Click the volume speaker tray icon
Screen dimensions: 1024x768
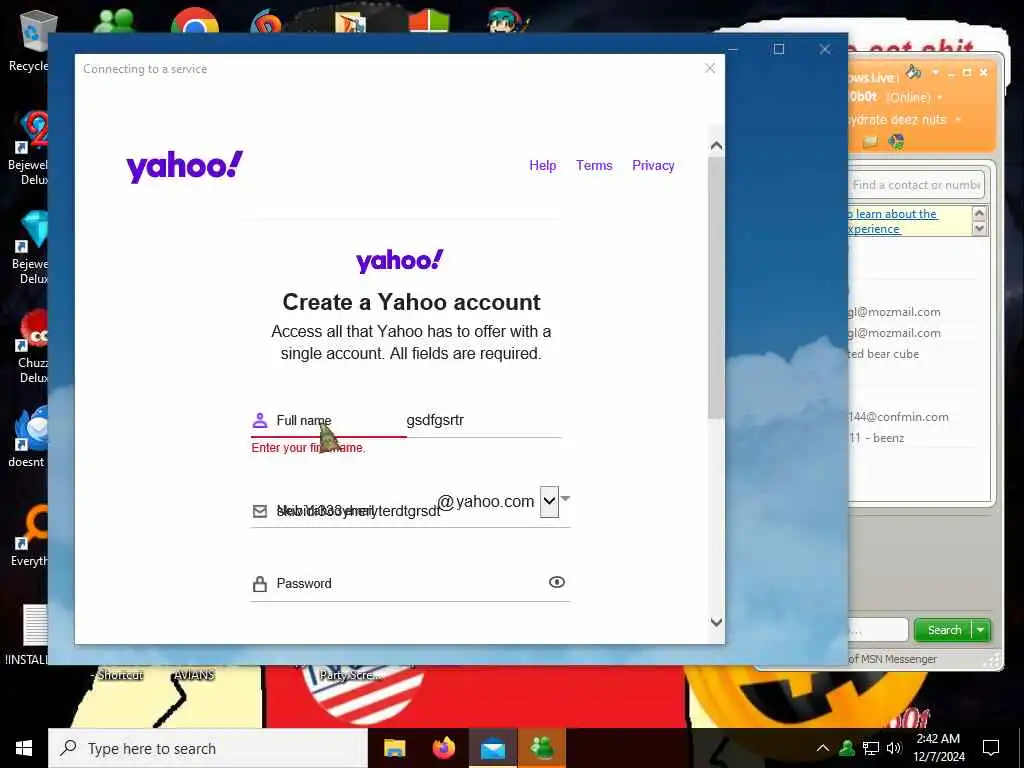tap(894, 748)
